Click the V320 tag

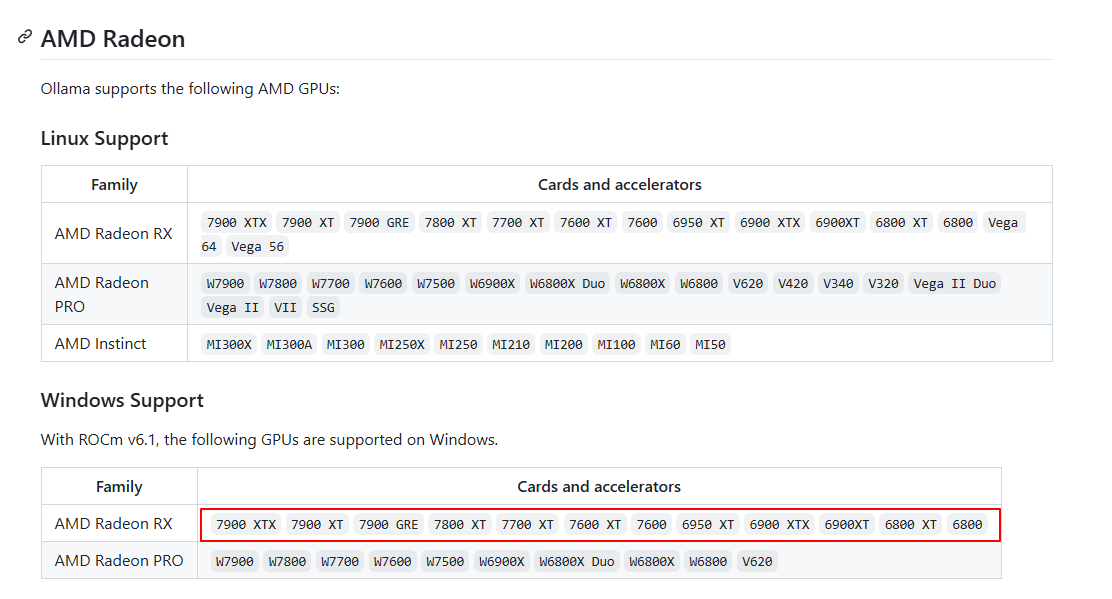click(x=884, y=284)
